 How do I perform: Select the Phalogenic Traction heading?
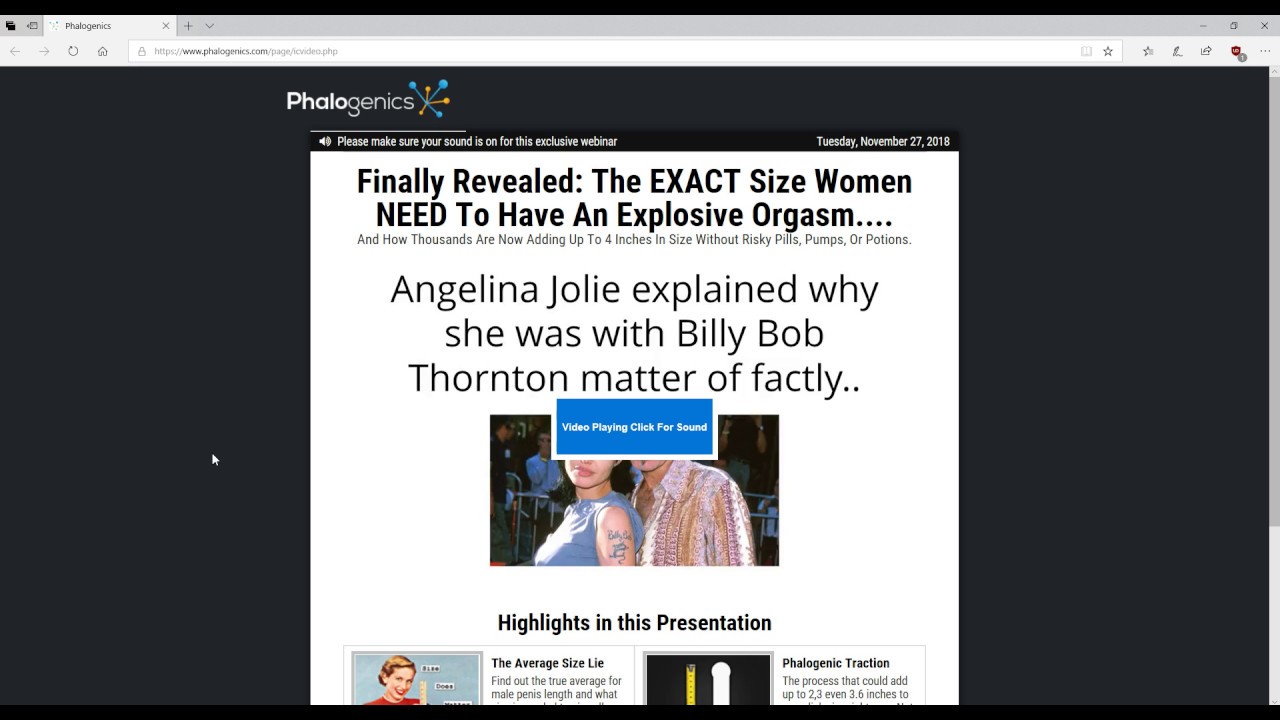pyautogui.click(x=835, y=663)
